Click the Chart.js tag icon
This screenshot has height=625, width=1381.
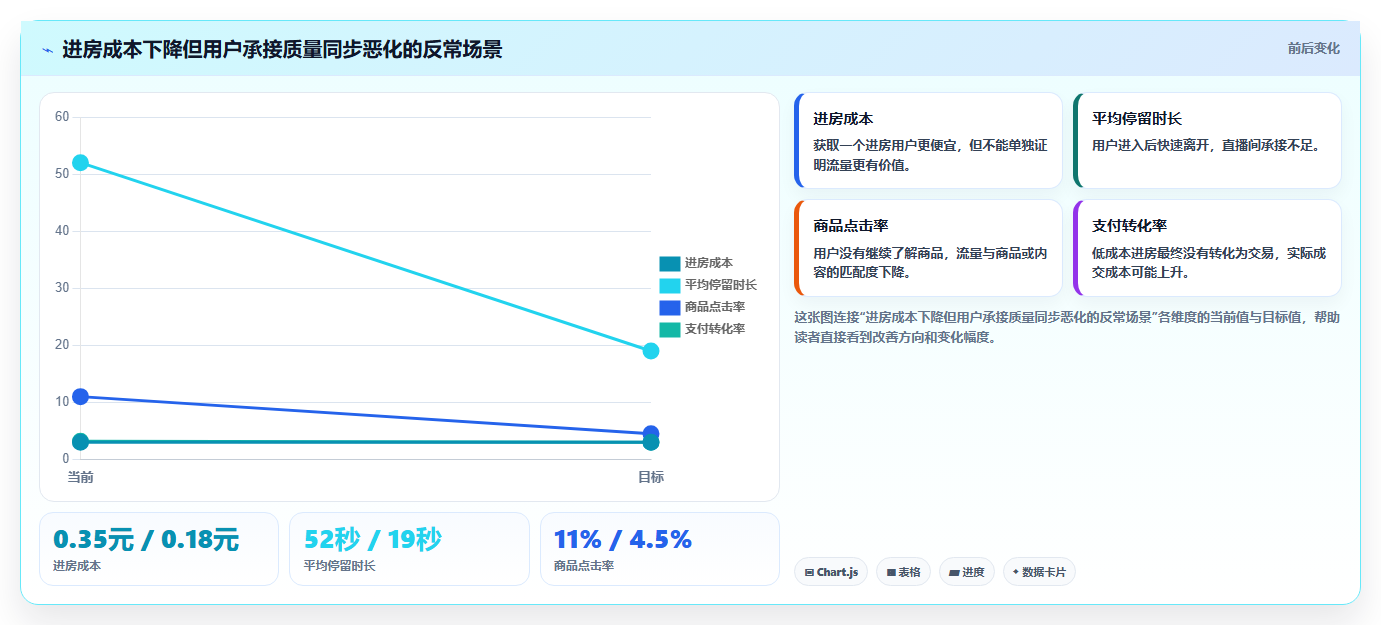coord(809,573)
